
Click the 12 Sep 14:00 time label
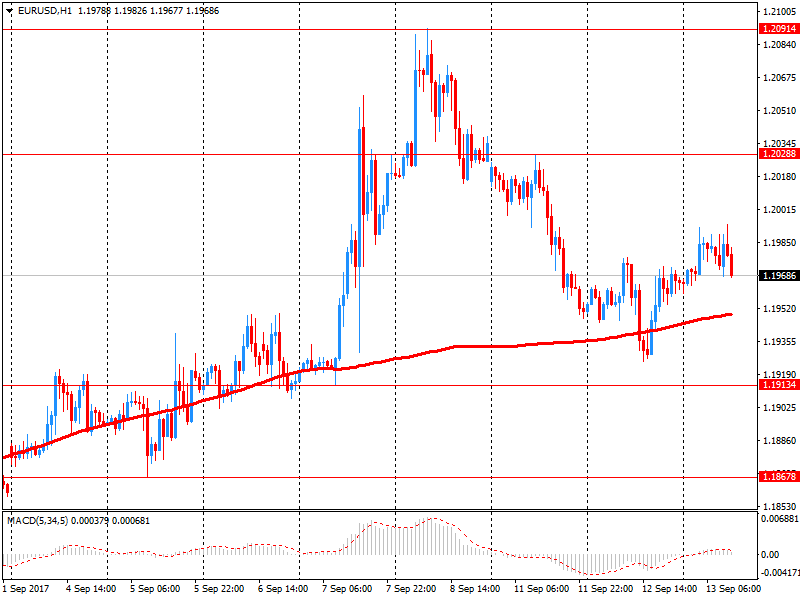point(669,589)
